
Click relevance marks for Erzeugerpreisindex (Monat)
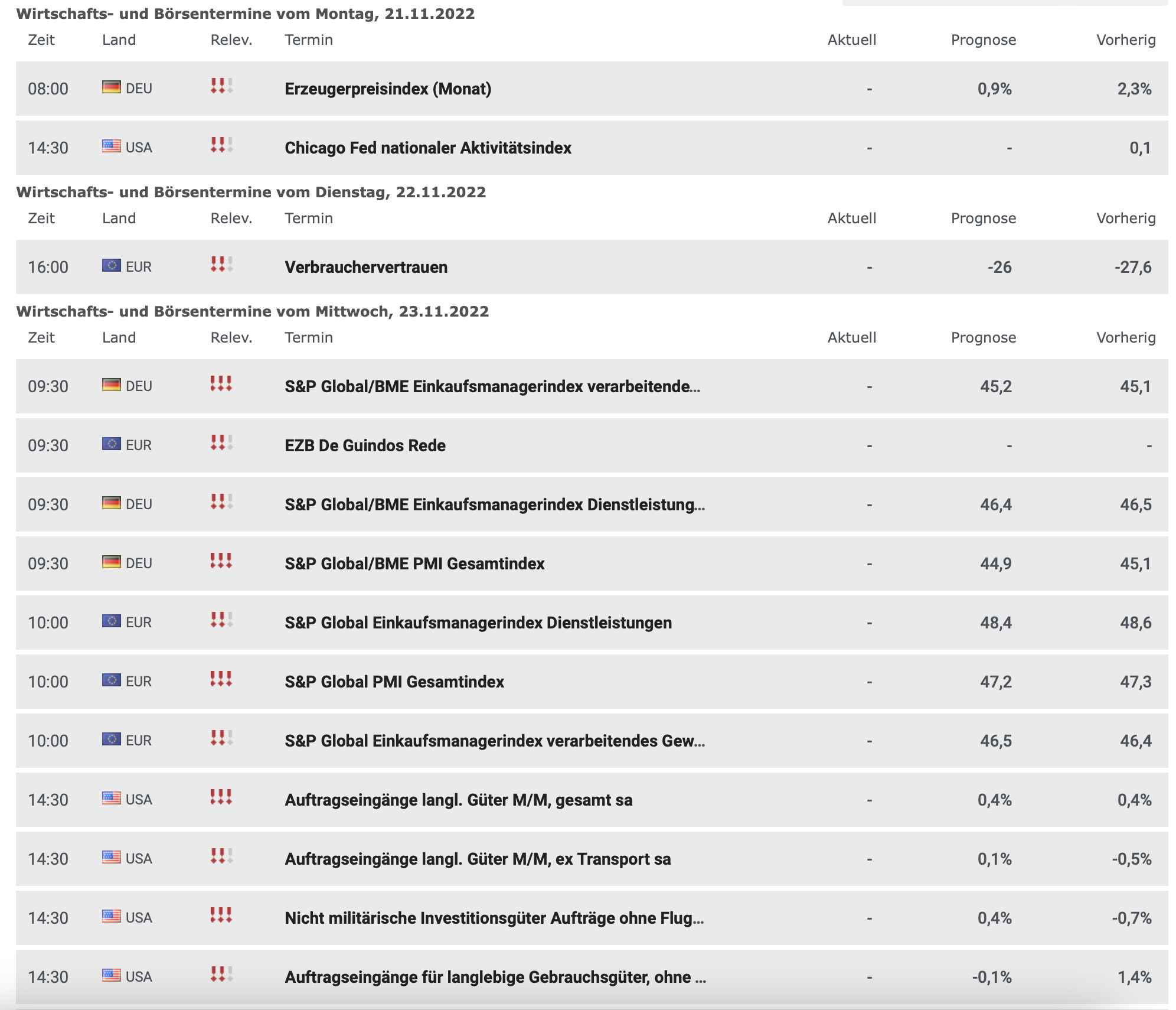[x=222, y=86]
